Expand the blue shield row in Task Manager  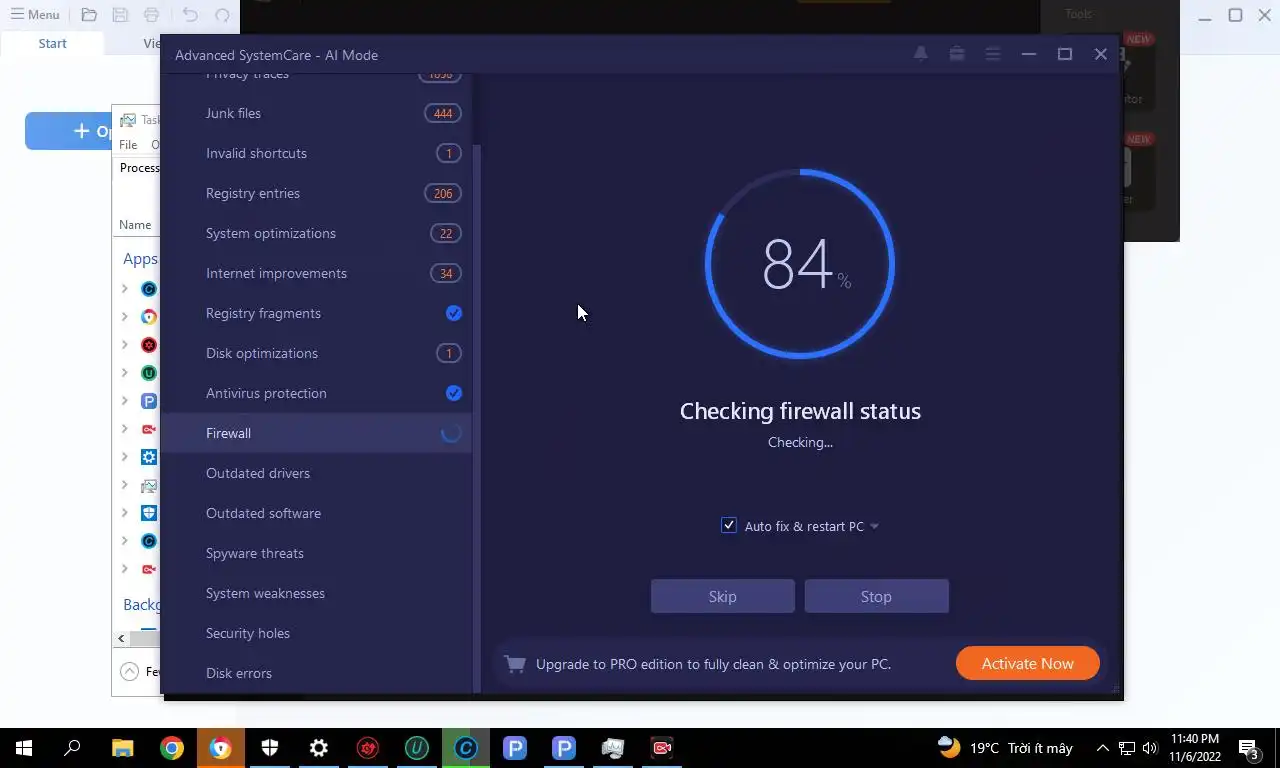tap(124, 513)
